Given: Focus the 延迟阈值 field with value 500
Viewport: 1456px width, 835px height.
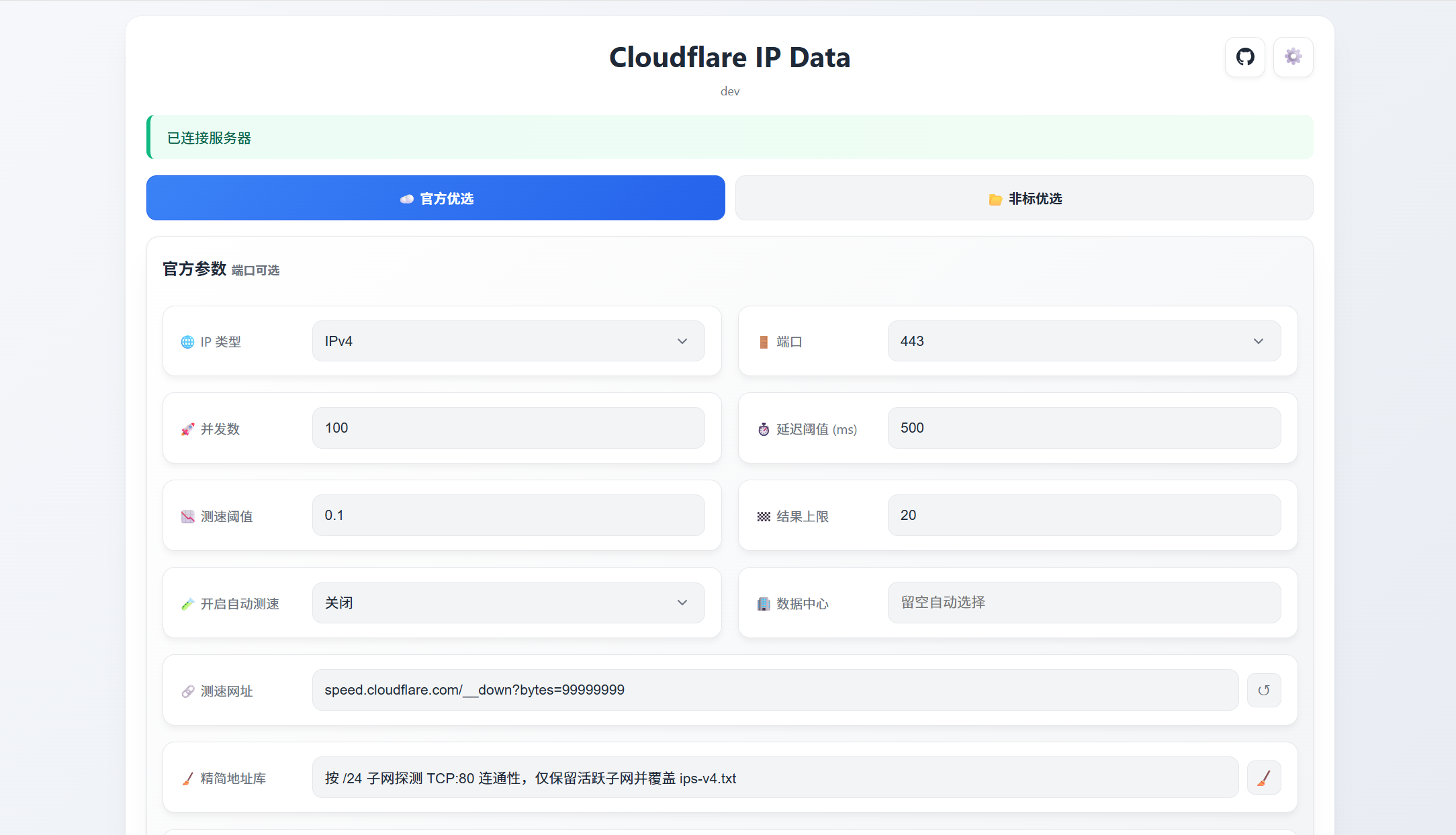Looking at the screenshot, I should click(x=1084, y=428).
